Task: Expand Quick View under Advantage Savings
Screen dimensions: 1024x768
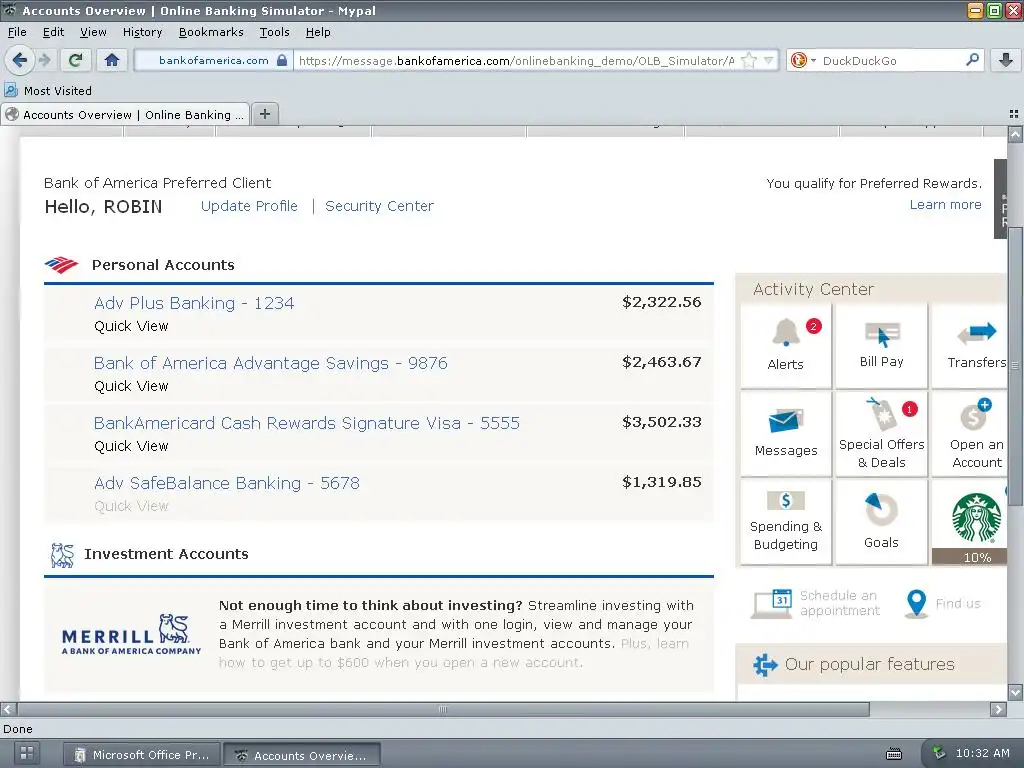Action: [131, 386]
